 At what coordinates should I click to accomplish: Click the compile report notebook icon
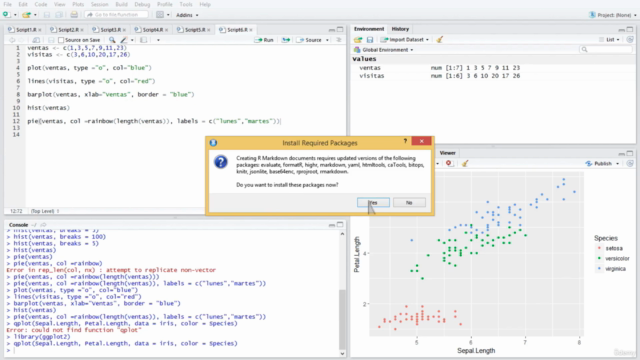coord(143,40)
